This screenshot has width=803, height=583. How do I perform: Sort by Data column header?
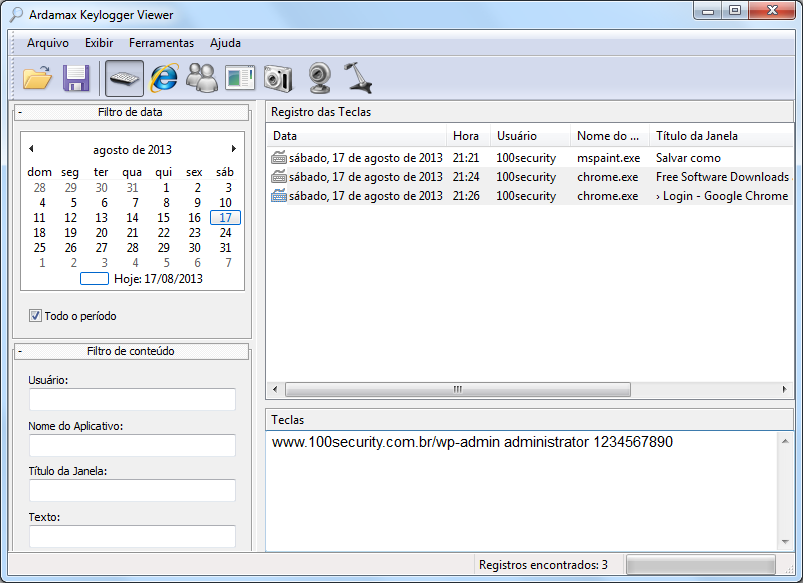356,136
